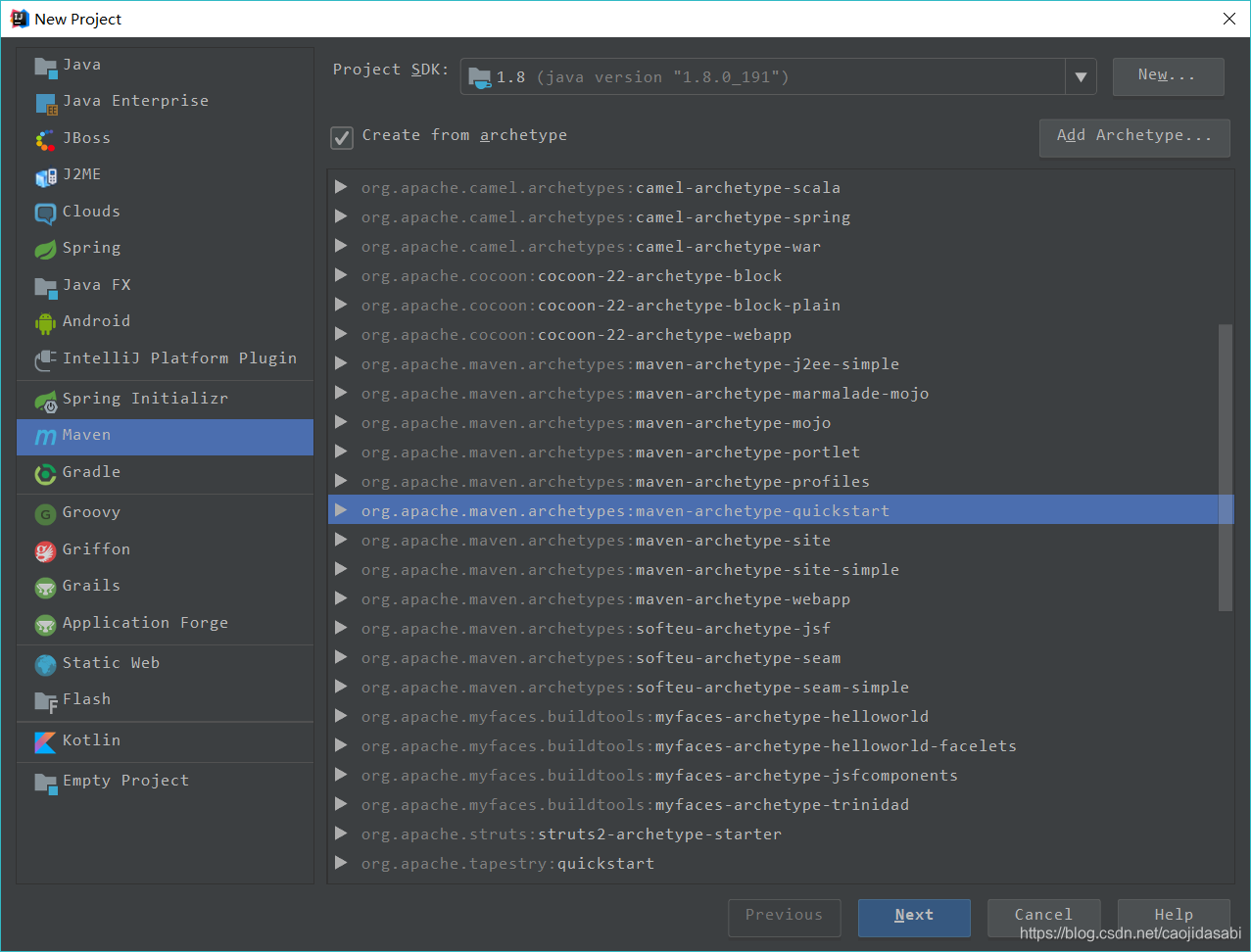Click the Spring leaf icon
This screenshot has height=952, width=1251.
(46, 250)
